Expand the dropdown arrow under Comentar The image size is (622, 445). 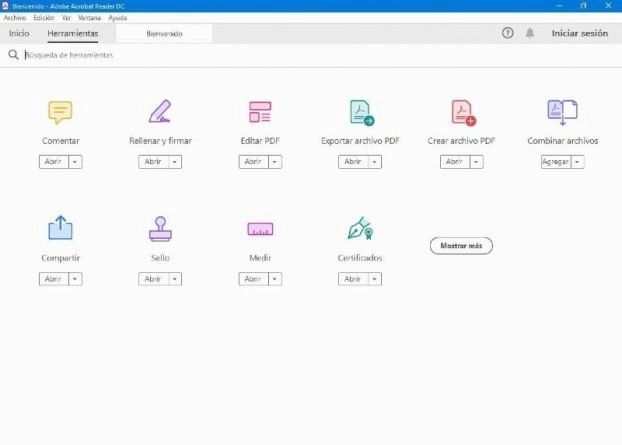(x=75, y=162)
